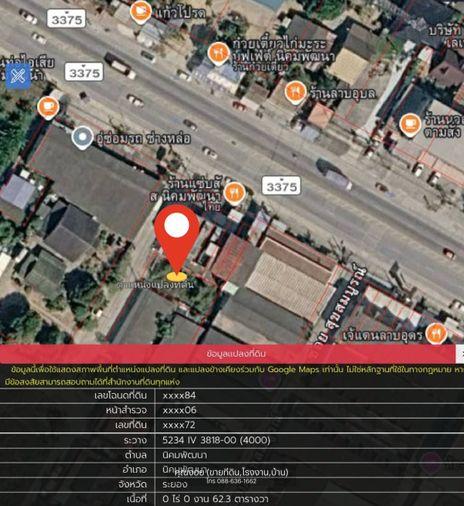Click the coffee marker below measuring tool
The image size is (464, 506).
click(48, 108)
